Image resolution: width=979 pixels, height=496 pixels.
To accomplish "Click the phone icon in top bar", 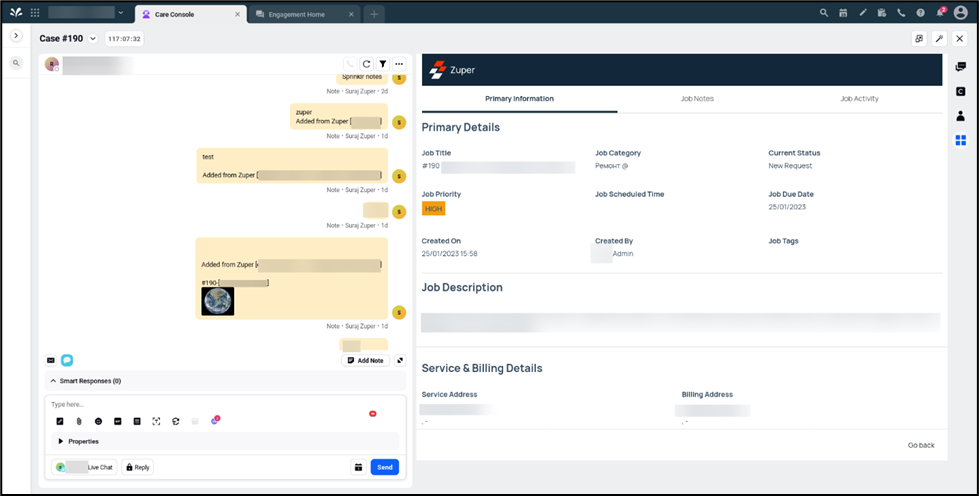I will pyautogui.click(x=901, y=13).
